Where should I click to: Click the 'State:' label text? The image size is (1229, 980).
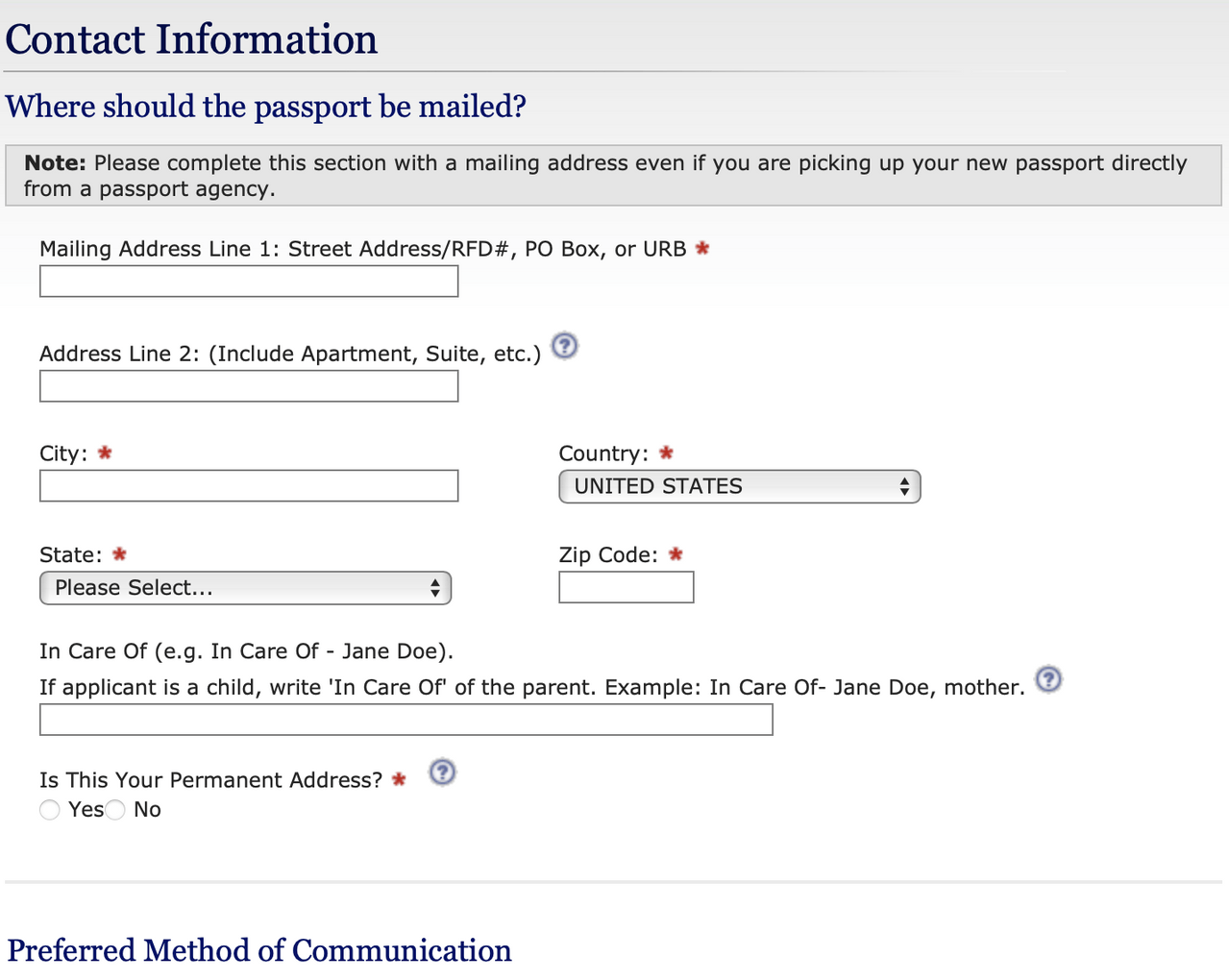pos(71,555)
